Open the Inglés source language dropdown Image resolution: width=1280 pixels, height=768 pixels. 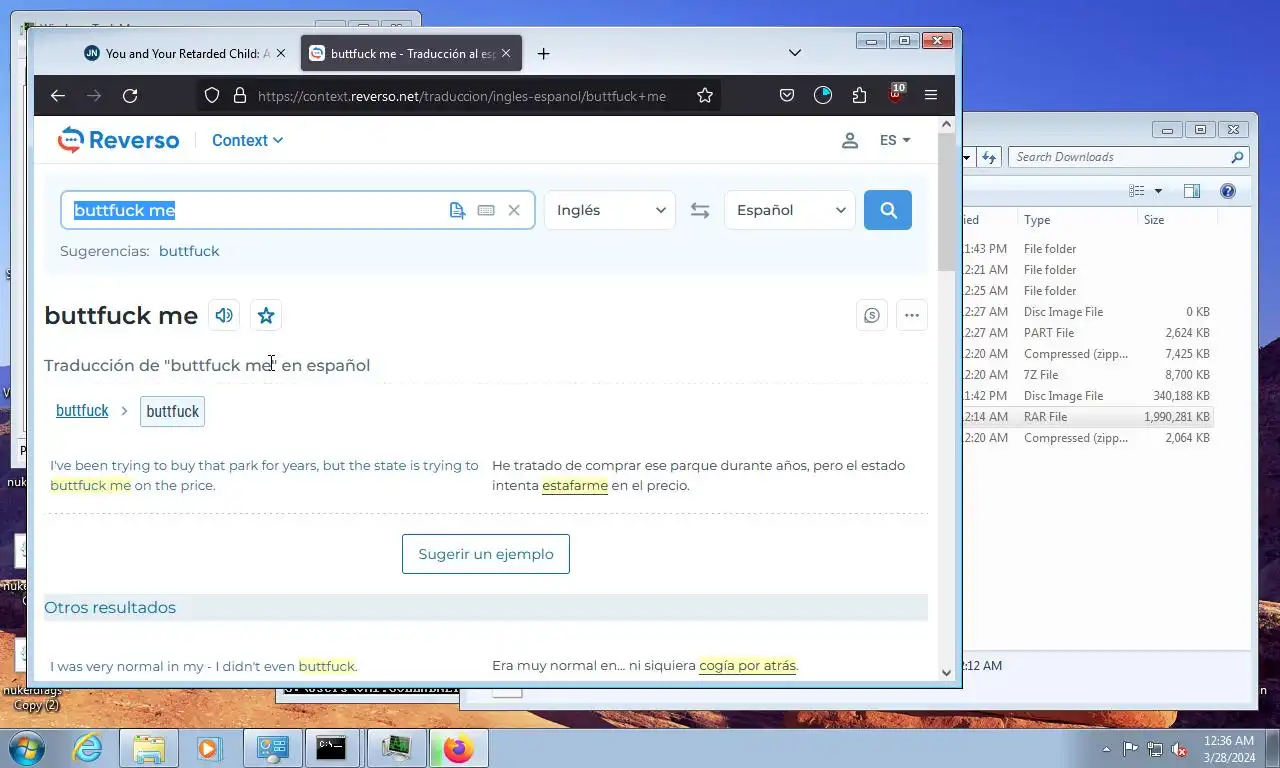[x=610, y=210]
